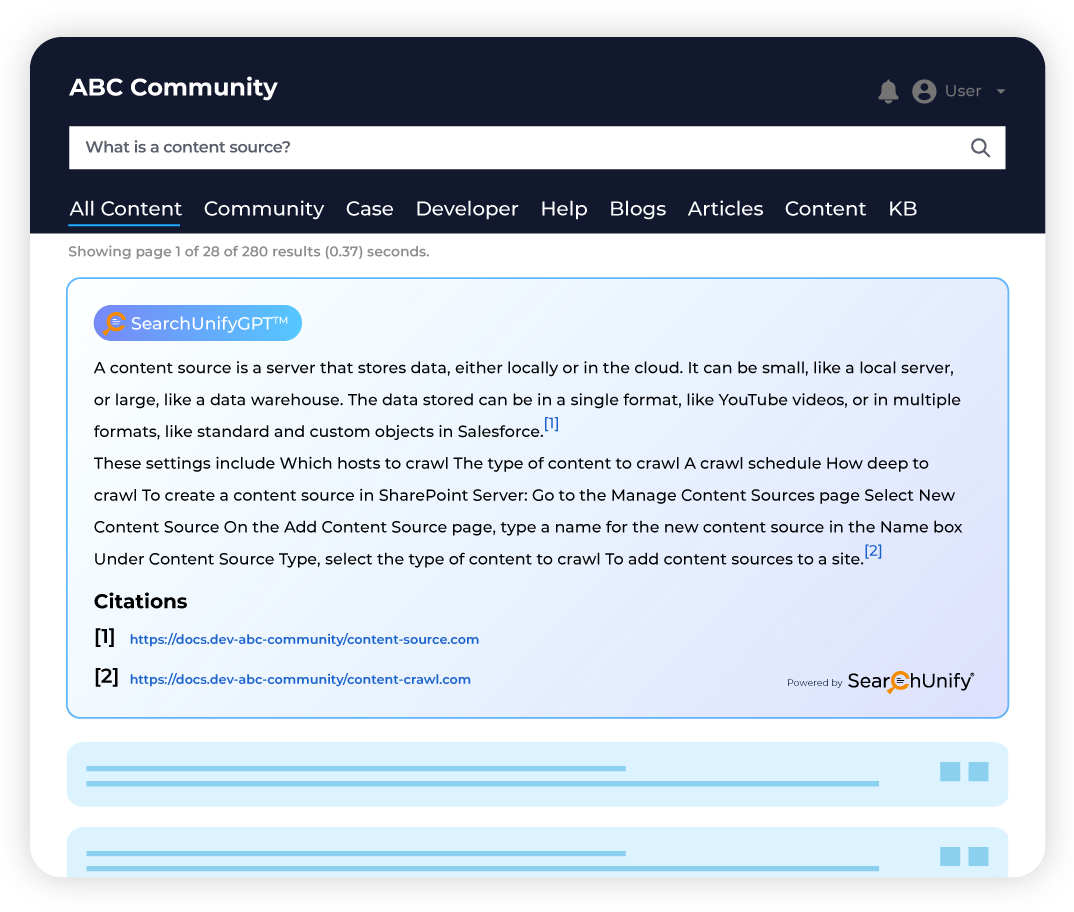The image size is (1074, 912).
Task: Switch to the Community tab
Action: [264, 208]
